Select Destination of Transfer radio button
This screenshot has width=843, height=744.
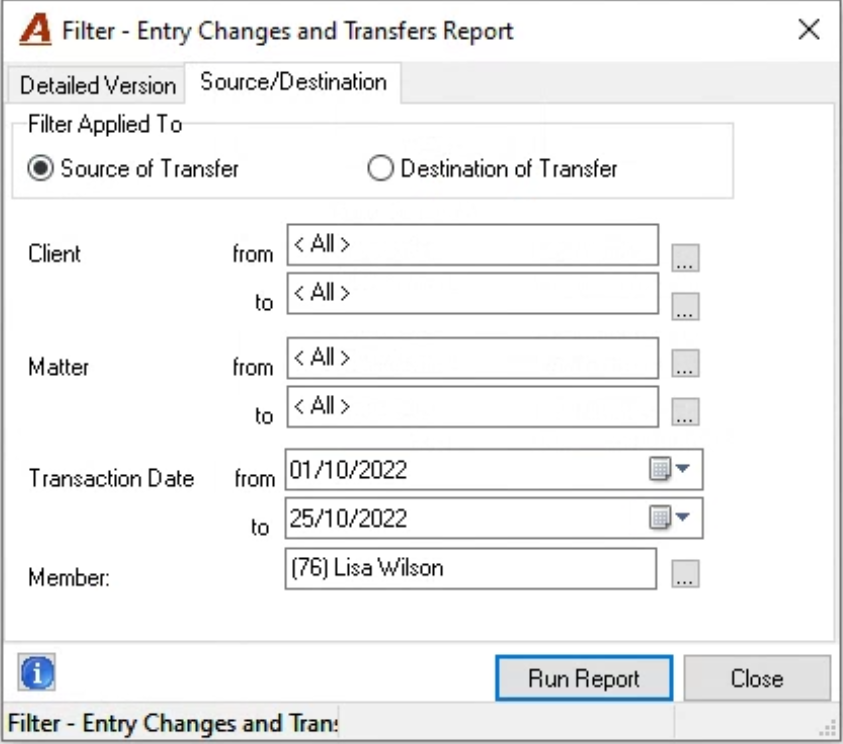coord(380,168)
